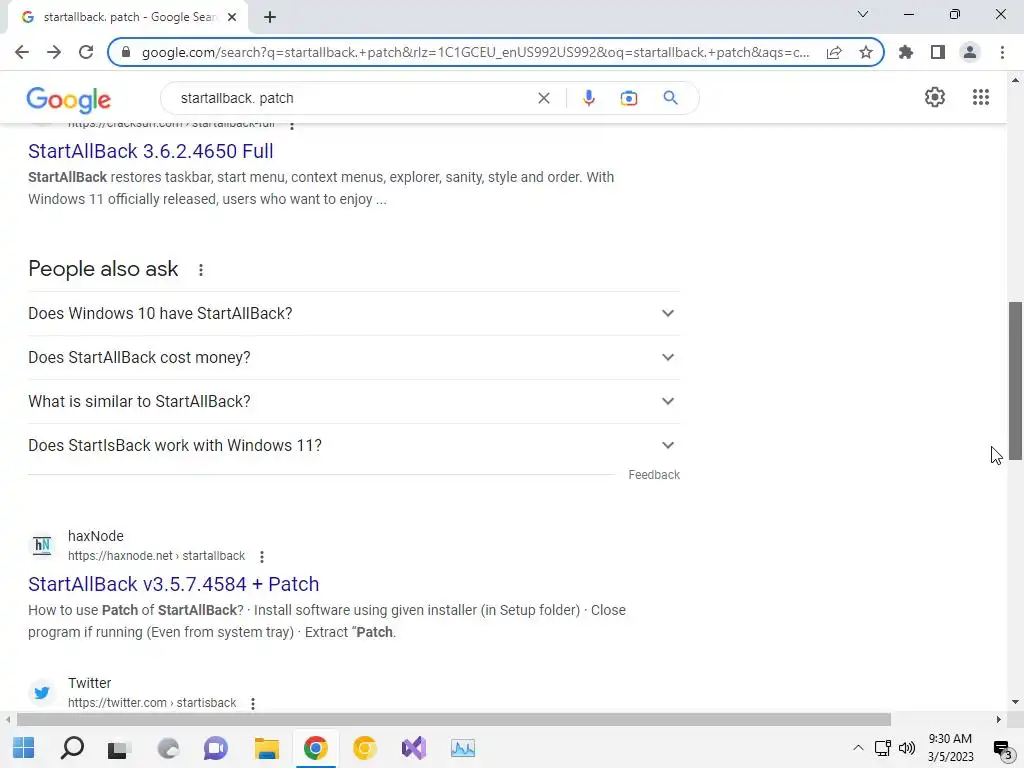The height and width of the screenshot is (768, 1024).
Task: Open Windows Start menu
Action: pos(24,748)
